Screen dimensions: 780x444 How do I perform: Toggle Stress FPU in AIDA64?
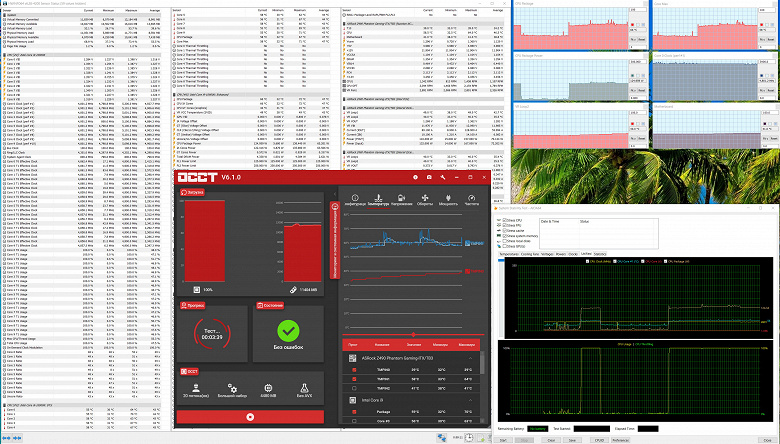pos(504,225)
